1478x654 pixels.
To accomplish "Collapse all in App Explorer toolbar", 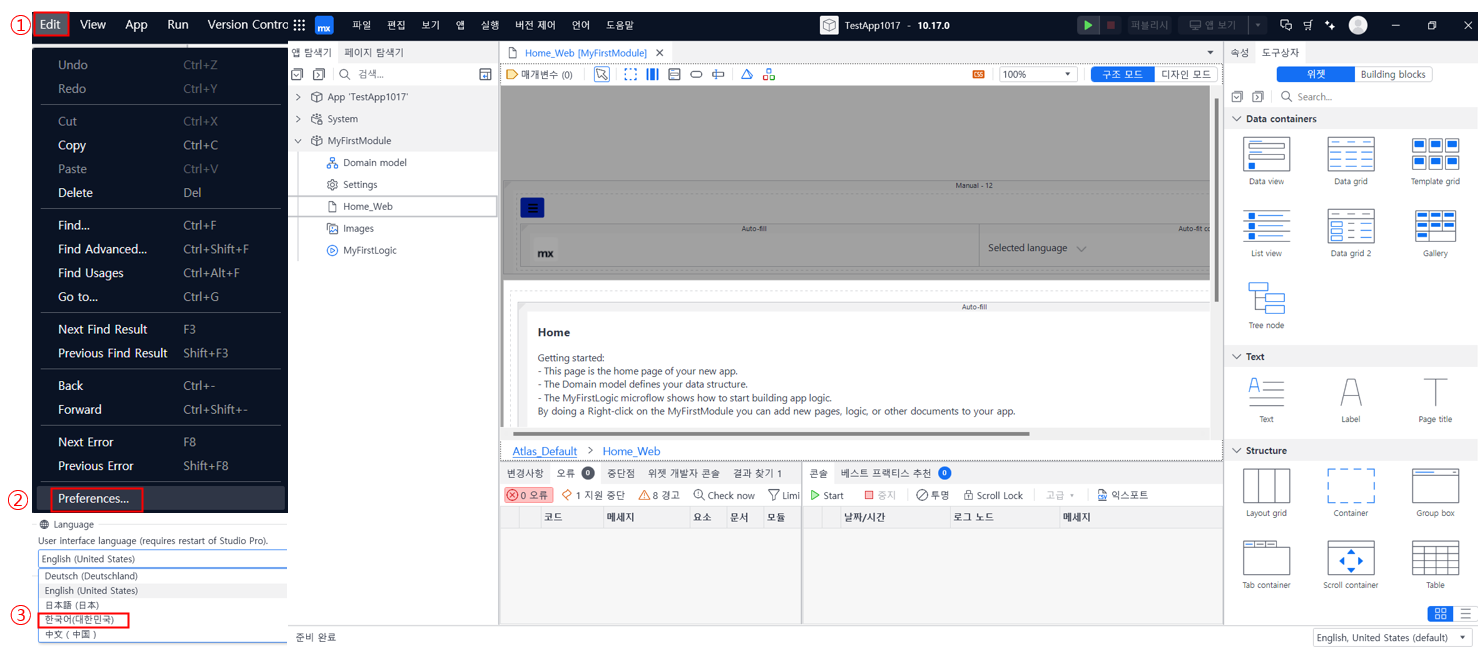I will pos(297,74).
